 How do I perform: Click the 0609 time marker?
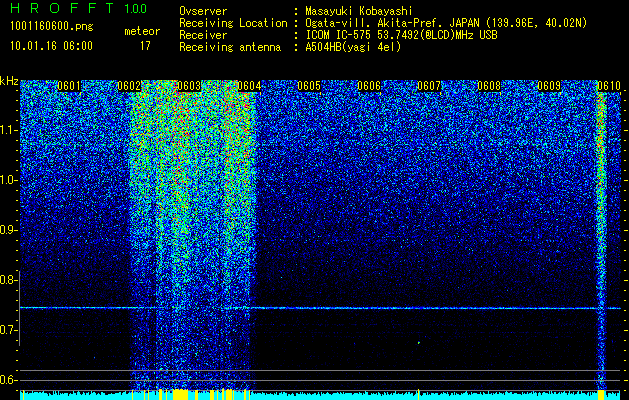tap(549, 86)
